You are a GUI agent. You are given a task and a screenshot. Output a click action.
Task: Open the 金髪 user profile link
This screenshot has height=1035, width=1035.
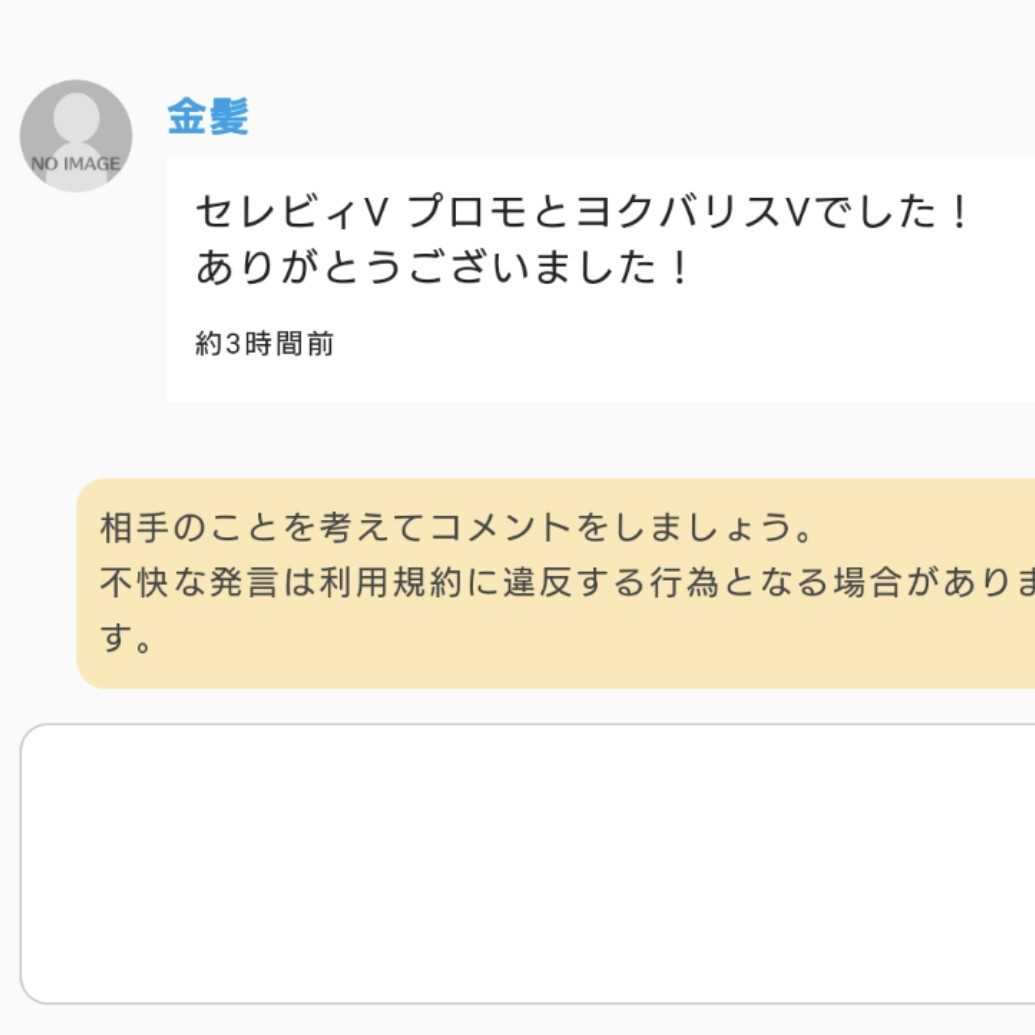tap(207, 117)
